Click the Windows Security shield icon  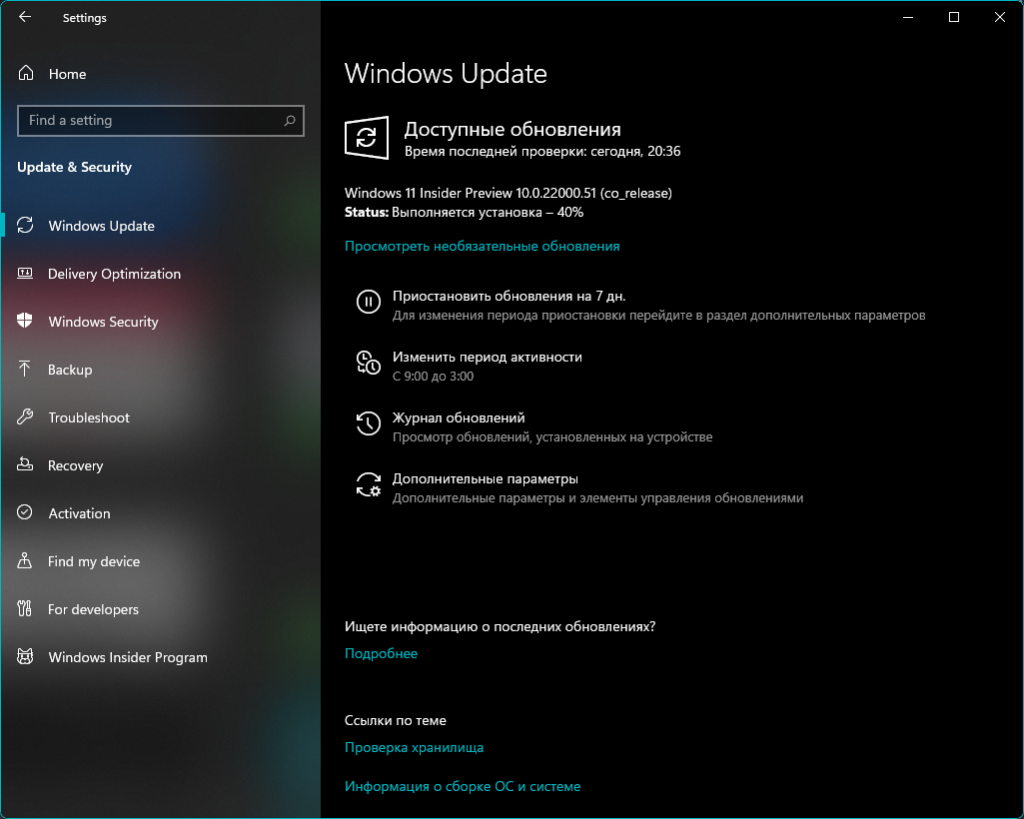[x=25, y=321]
